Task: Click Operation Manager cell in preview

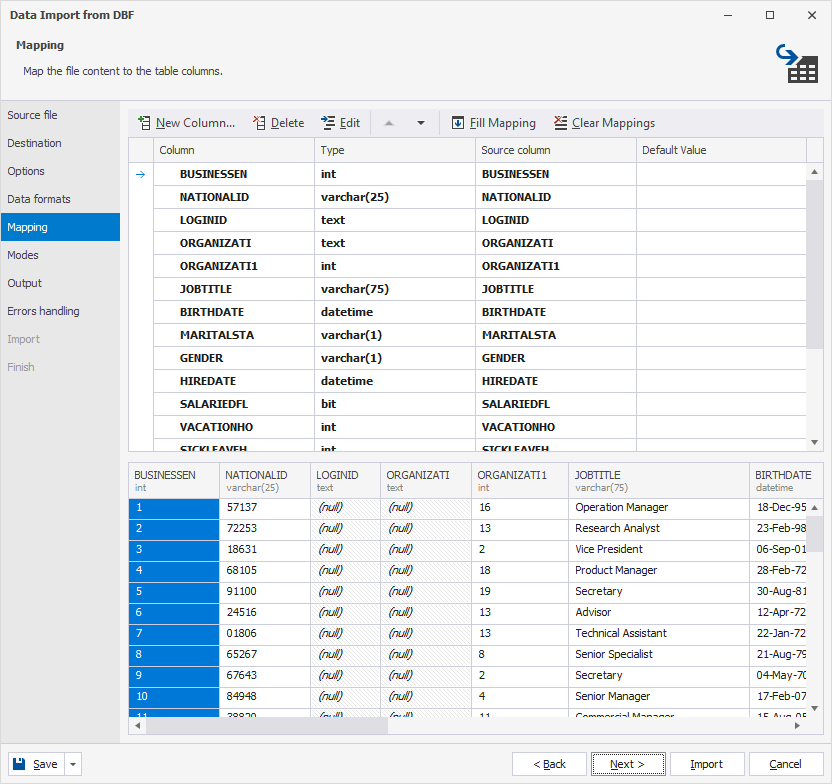Action: click(x=658, y=508)
